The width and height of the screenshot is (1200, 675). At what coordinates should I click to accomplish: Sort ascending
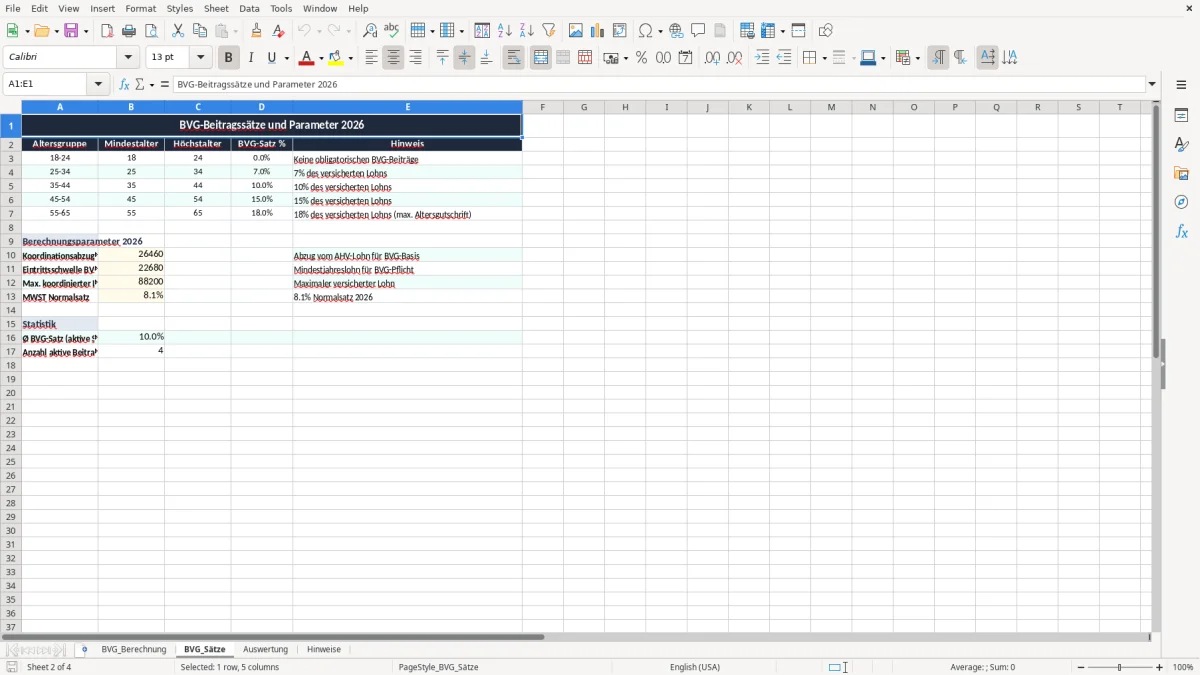click(505, 31)
